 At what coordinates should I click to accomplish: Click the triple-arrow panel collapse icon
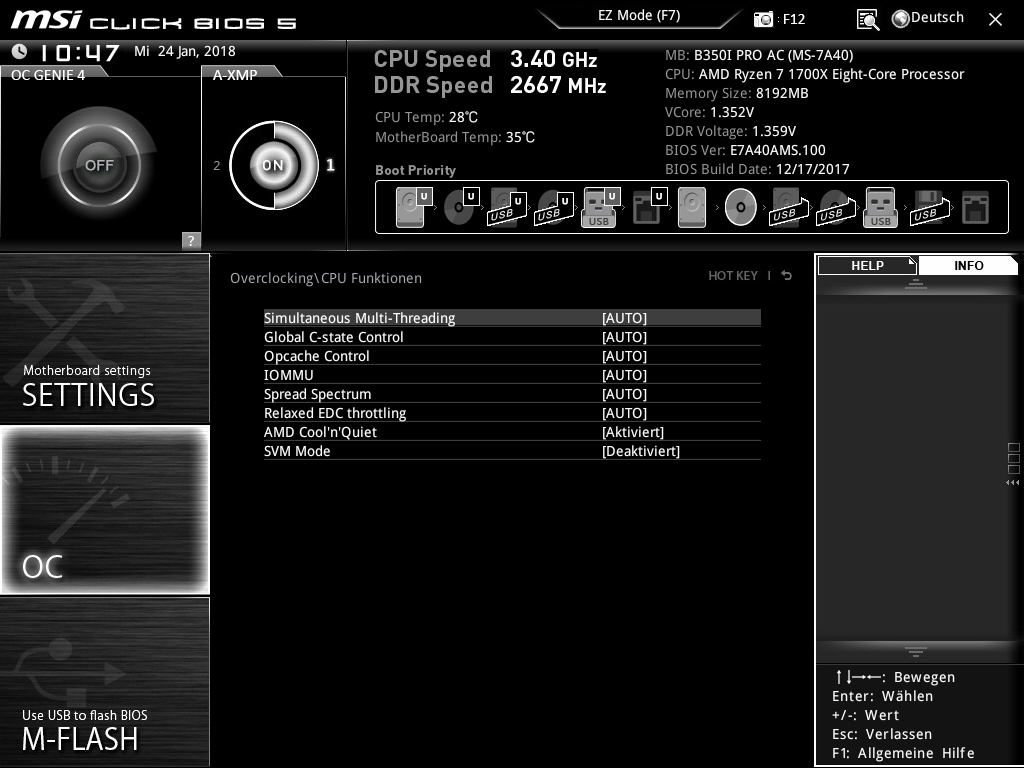click(x=1012, y=483)
